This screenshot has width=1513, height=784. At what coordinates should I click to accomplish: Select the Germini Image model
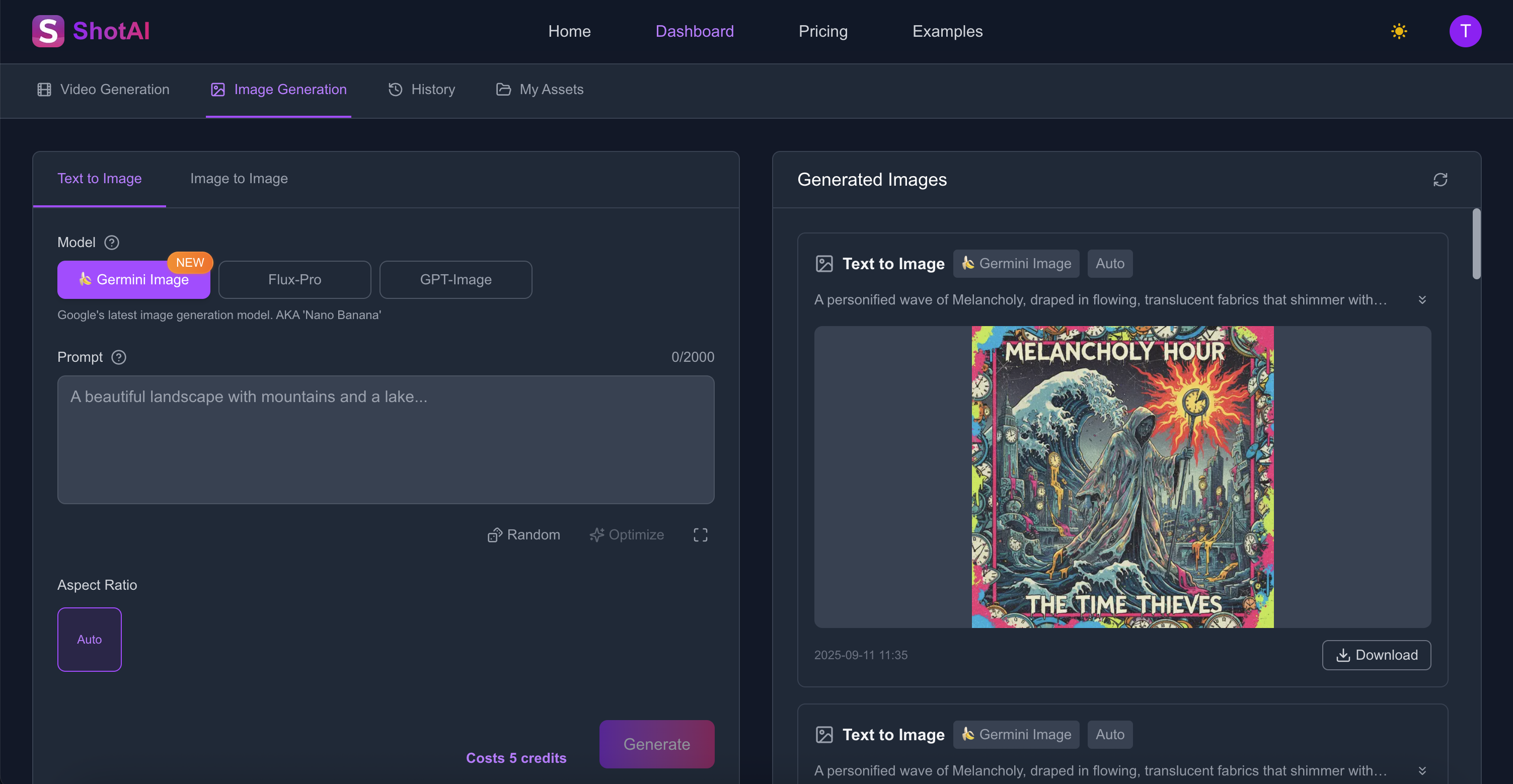coord(134,280)
